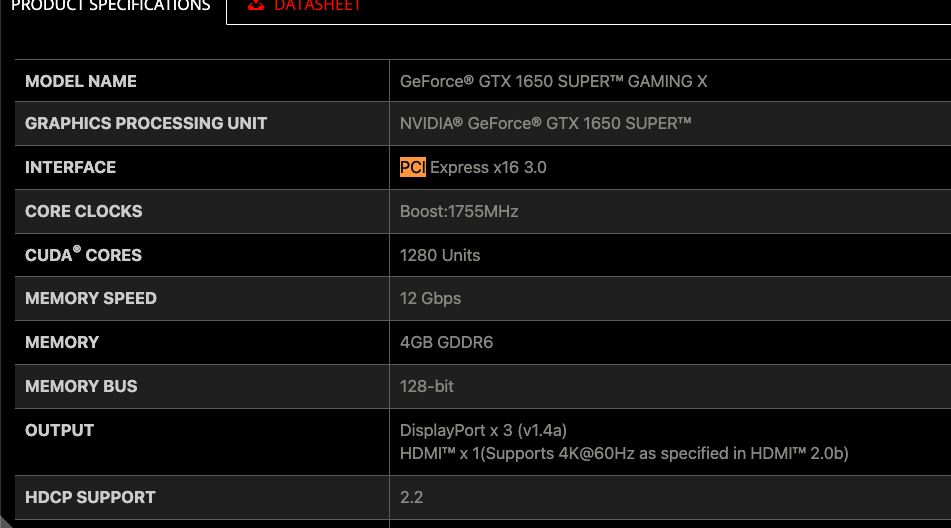Switch to the Product Specifications tab
951x528 pixels.
(110, 6)
